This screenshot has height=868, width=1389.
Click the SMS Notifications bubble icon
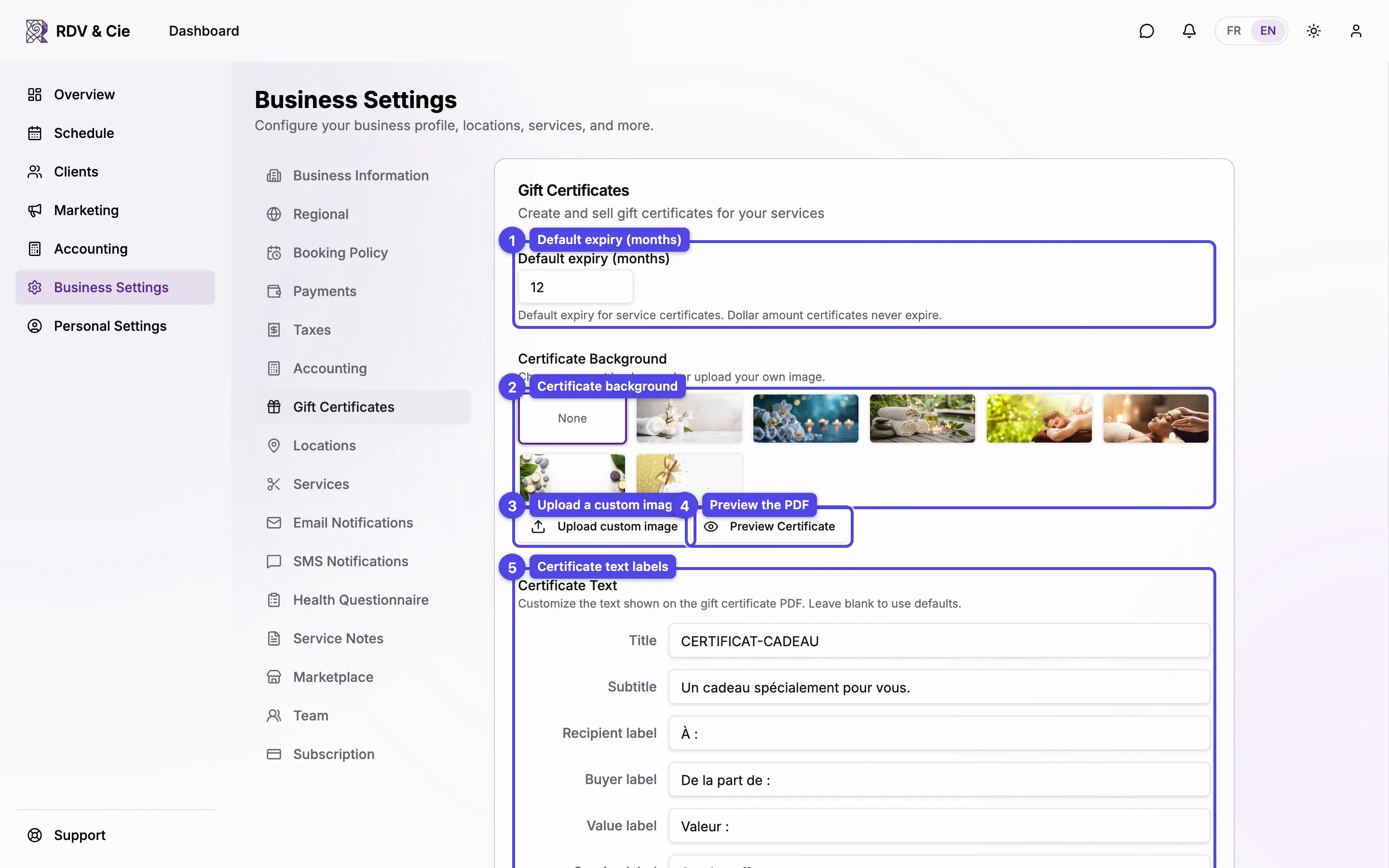pyautogui.click(x=274, y=561)
